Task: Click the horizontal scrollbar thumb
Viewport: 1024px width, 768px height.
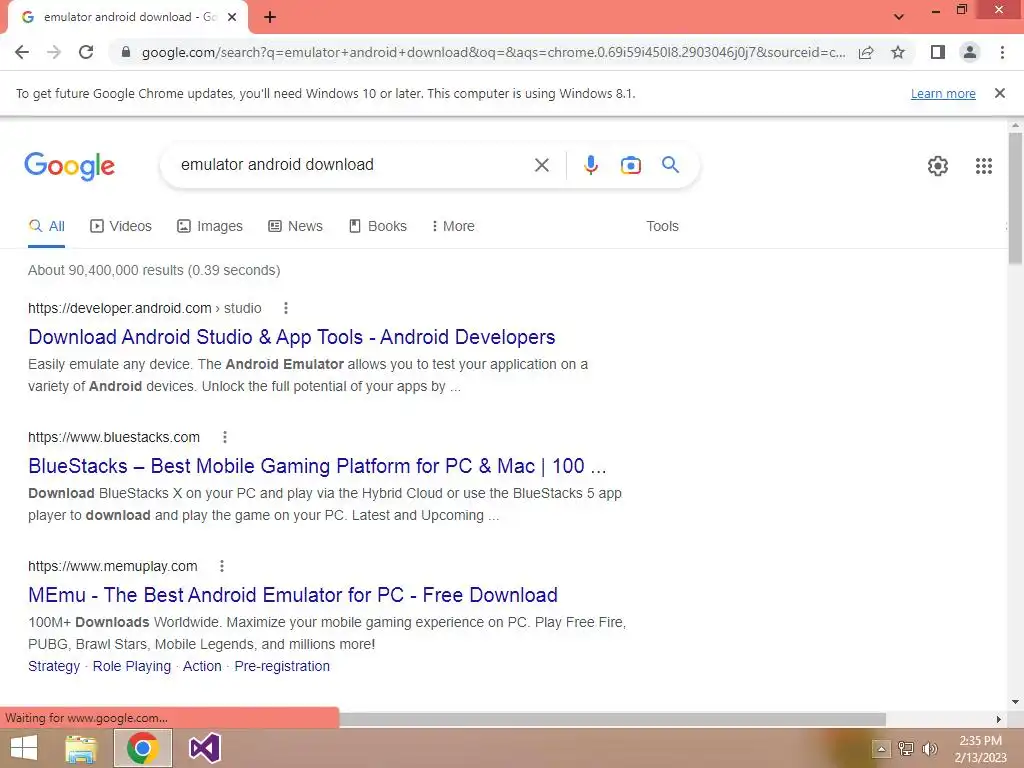Action: [x=613, y=719]
